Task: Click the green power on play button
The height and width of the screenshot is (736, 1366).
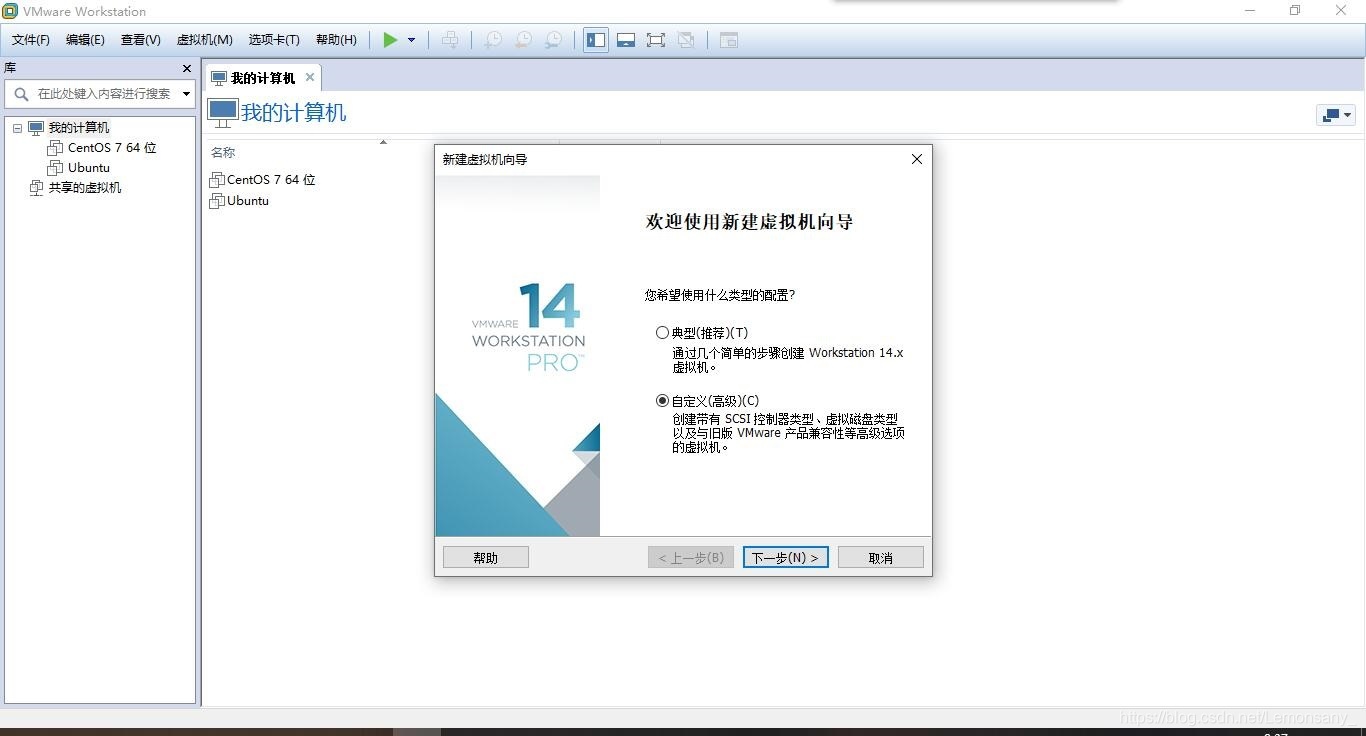Action: tap(390, 40)
